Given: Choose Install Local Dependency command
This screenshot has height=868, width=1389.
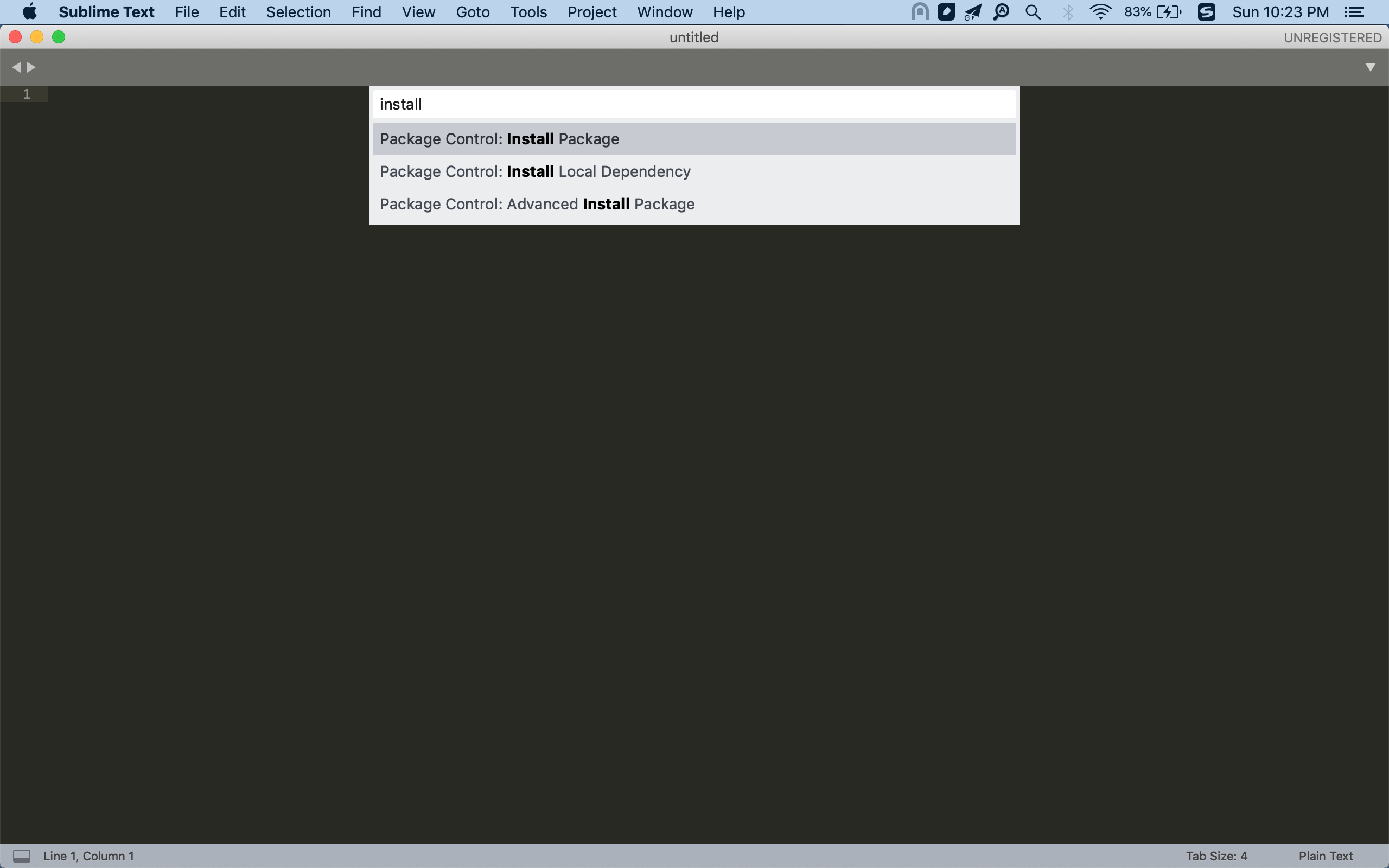Looking at the screenshot, I should click(x=694, y=171).
